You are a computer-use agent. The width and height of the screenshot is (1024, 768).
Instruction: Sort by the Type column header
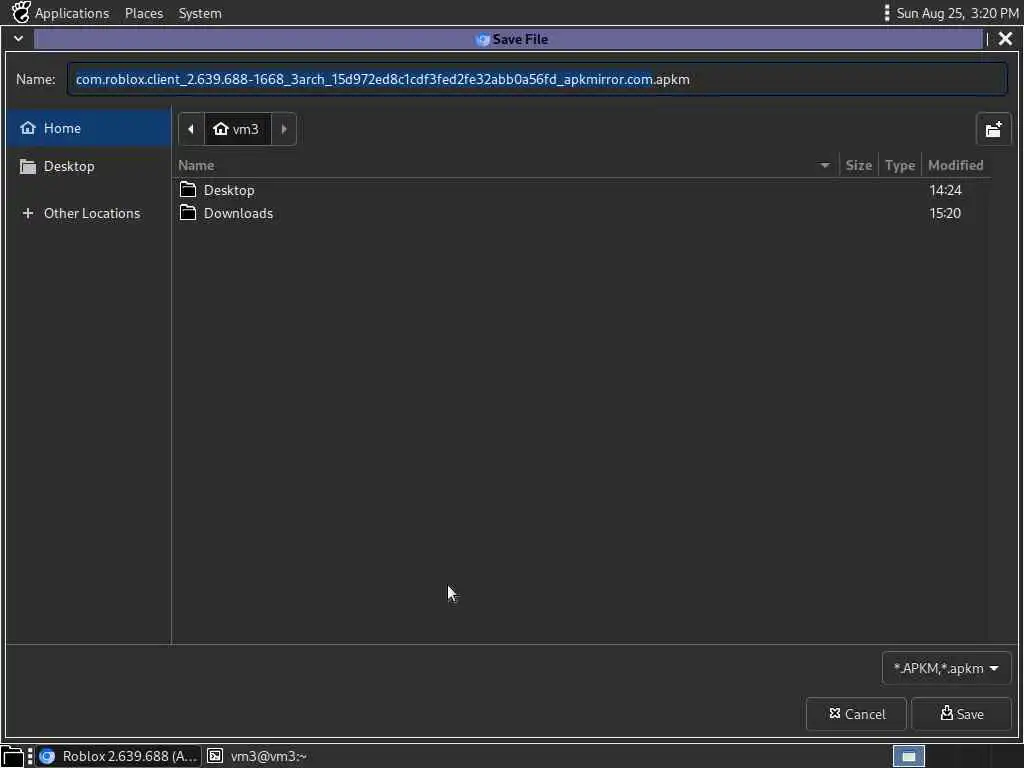click(899, 165)
